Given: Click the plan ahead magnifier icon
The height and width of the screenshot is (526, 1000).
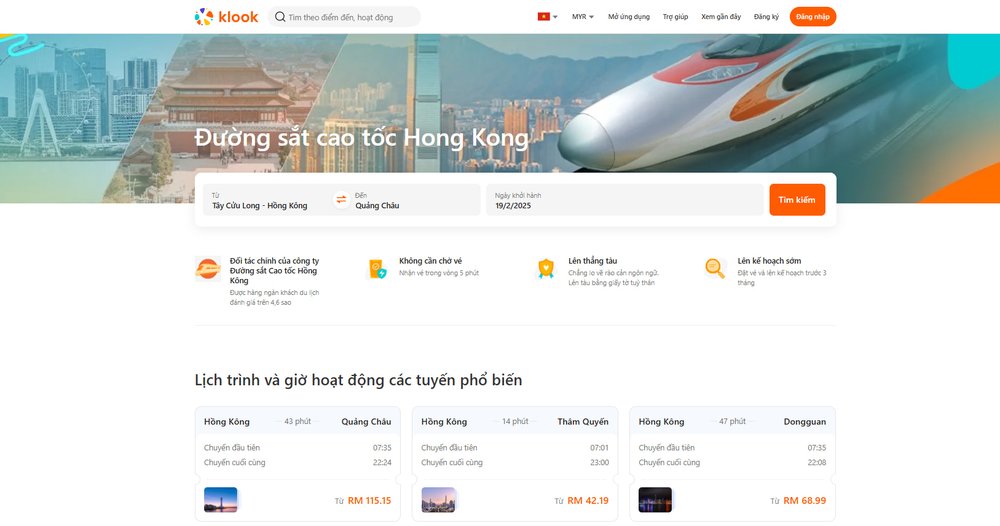Looking at the screenshot, I should [x=715, y=268].
